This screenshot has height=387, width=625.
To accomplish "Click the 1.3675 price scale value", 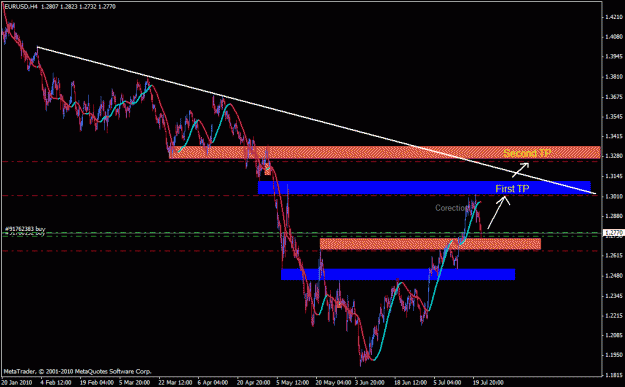I will click(x=614, y=96).
